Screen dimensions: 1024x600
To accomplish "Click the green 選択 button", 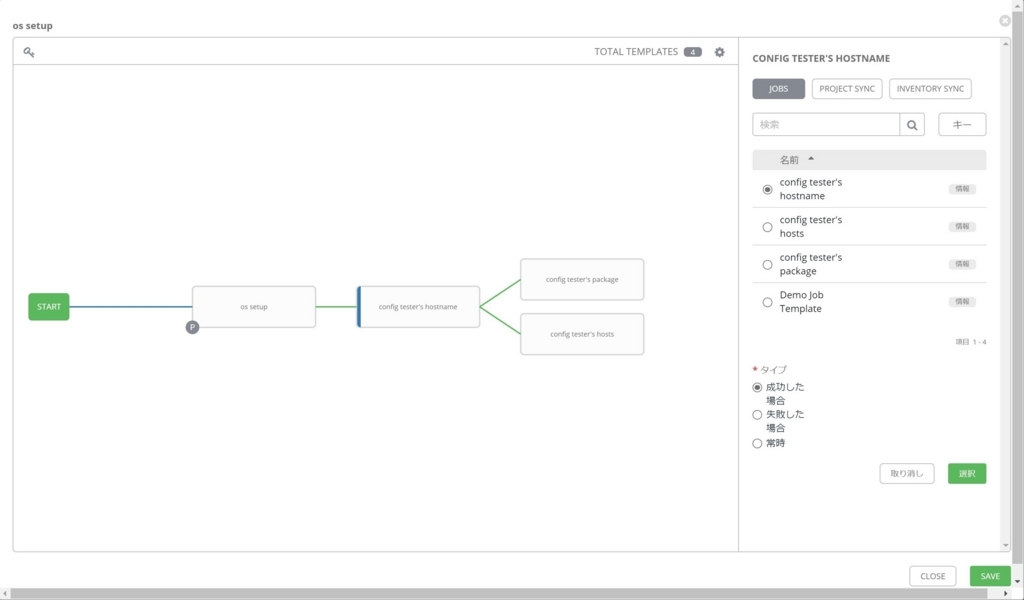I will coord(967,473).
